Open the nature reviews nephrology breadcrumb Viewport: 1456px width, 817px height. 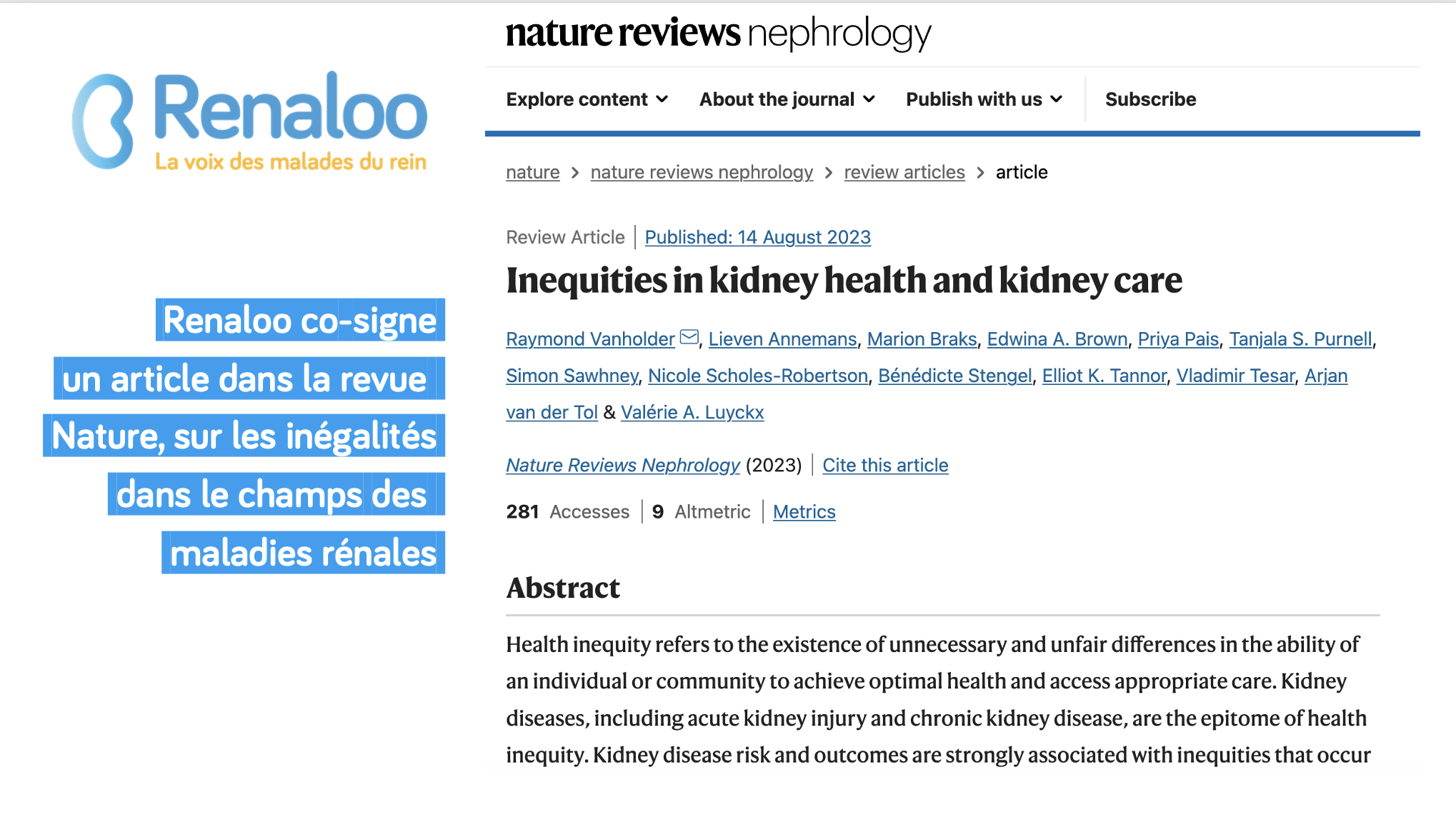(x=702, y=172)
